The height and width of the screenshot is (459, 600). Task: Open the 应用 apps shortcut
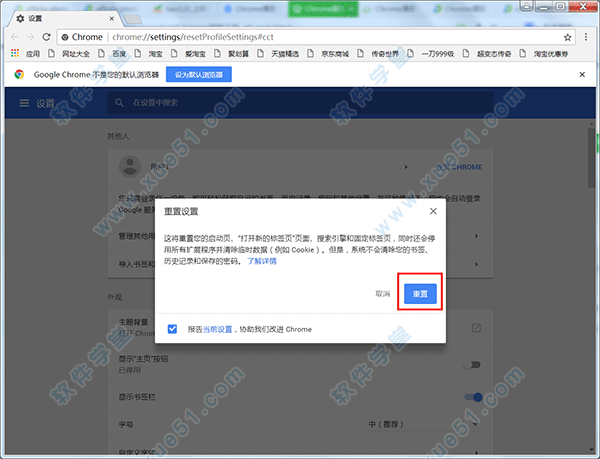(25, 54)
